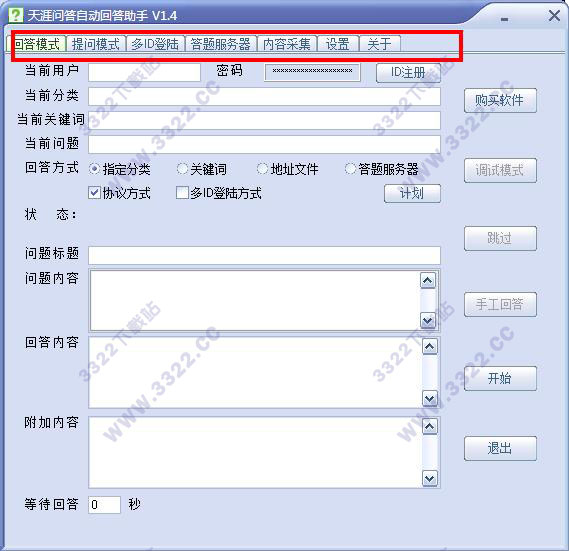Open the 内容采集 tab
The width and height of the screenshot is (569, 551).
coord(287,44)
